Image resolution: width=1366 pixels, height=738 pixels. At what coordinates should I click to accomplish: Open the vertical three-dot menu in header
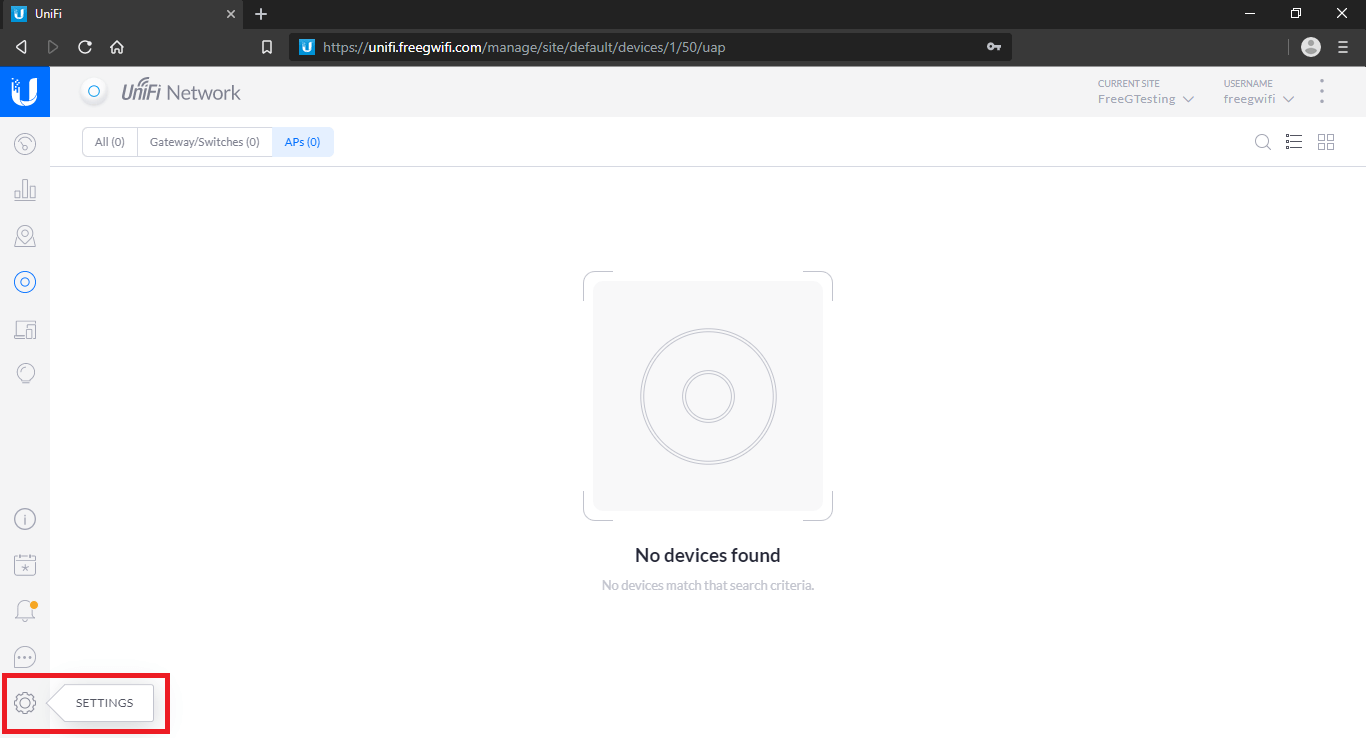click(1322, 92)
